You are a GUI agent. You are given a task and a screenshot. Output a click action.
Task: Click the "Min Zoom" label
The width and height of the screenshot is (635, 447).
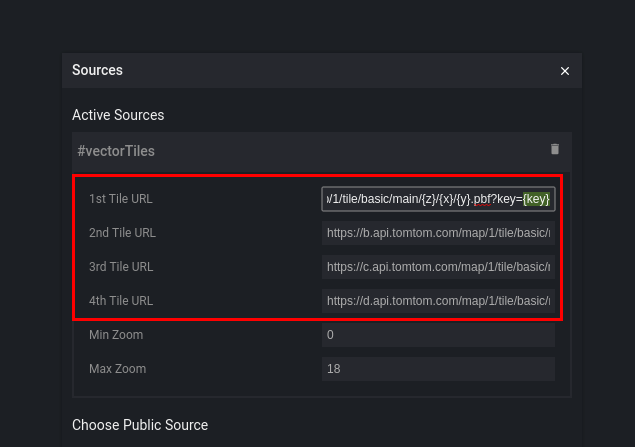click(x=116, y=335)
